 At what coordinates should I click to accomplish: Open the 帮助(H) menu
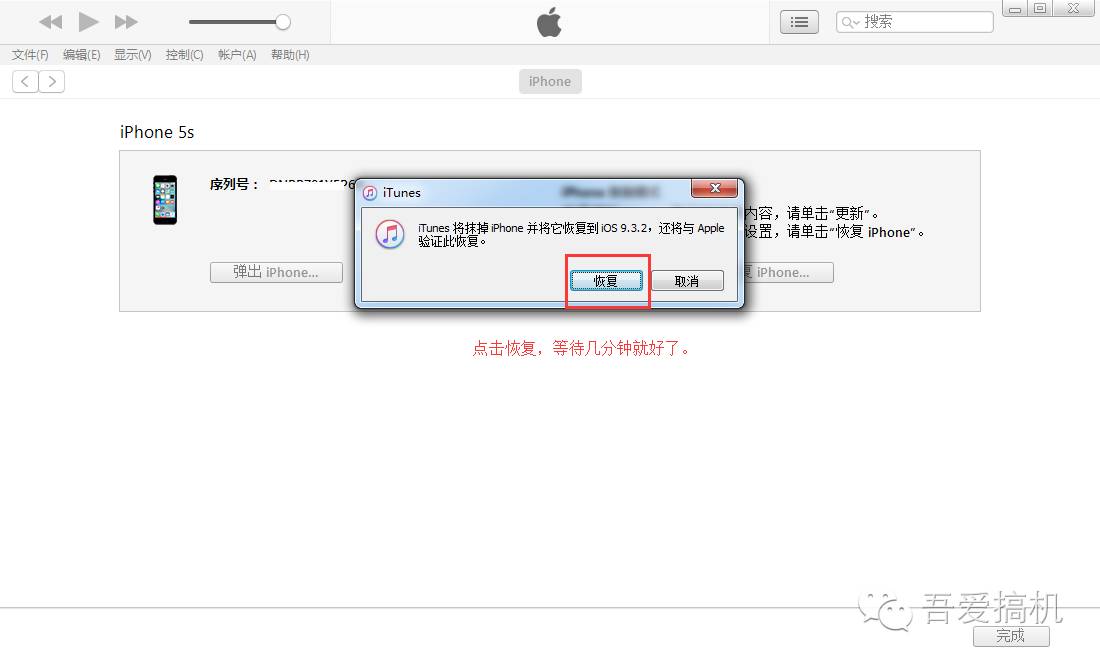tap(289, 55)
